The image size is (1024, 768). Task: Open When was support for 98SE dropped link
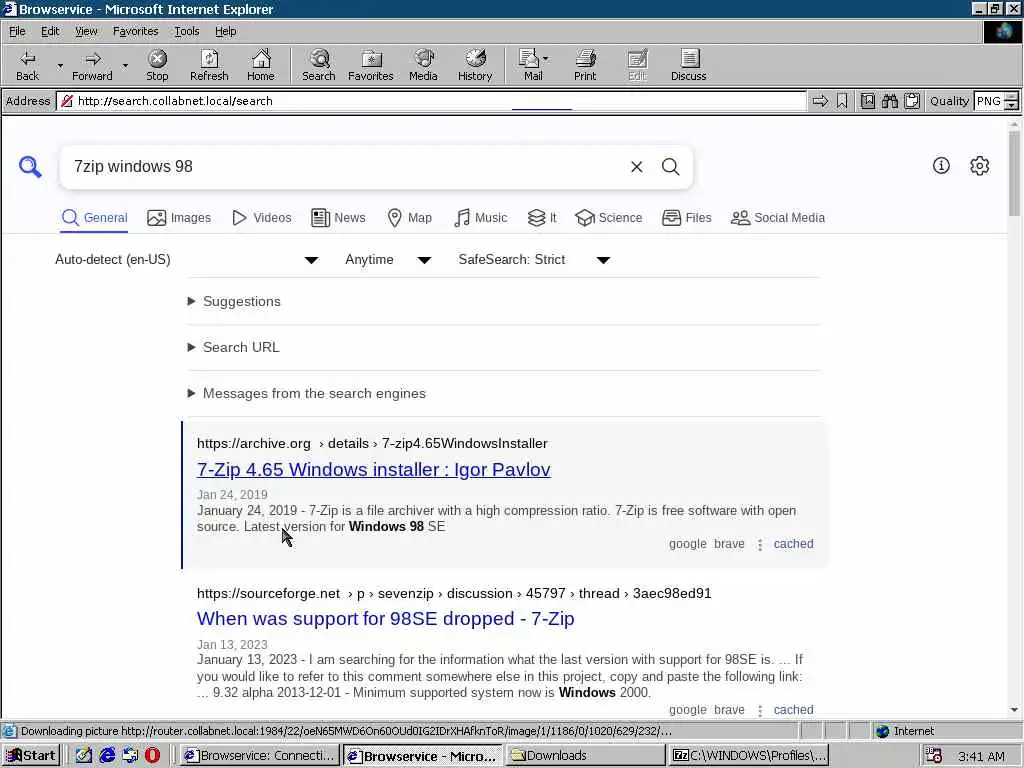click(385, 618)
